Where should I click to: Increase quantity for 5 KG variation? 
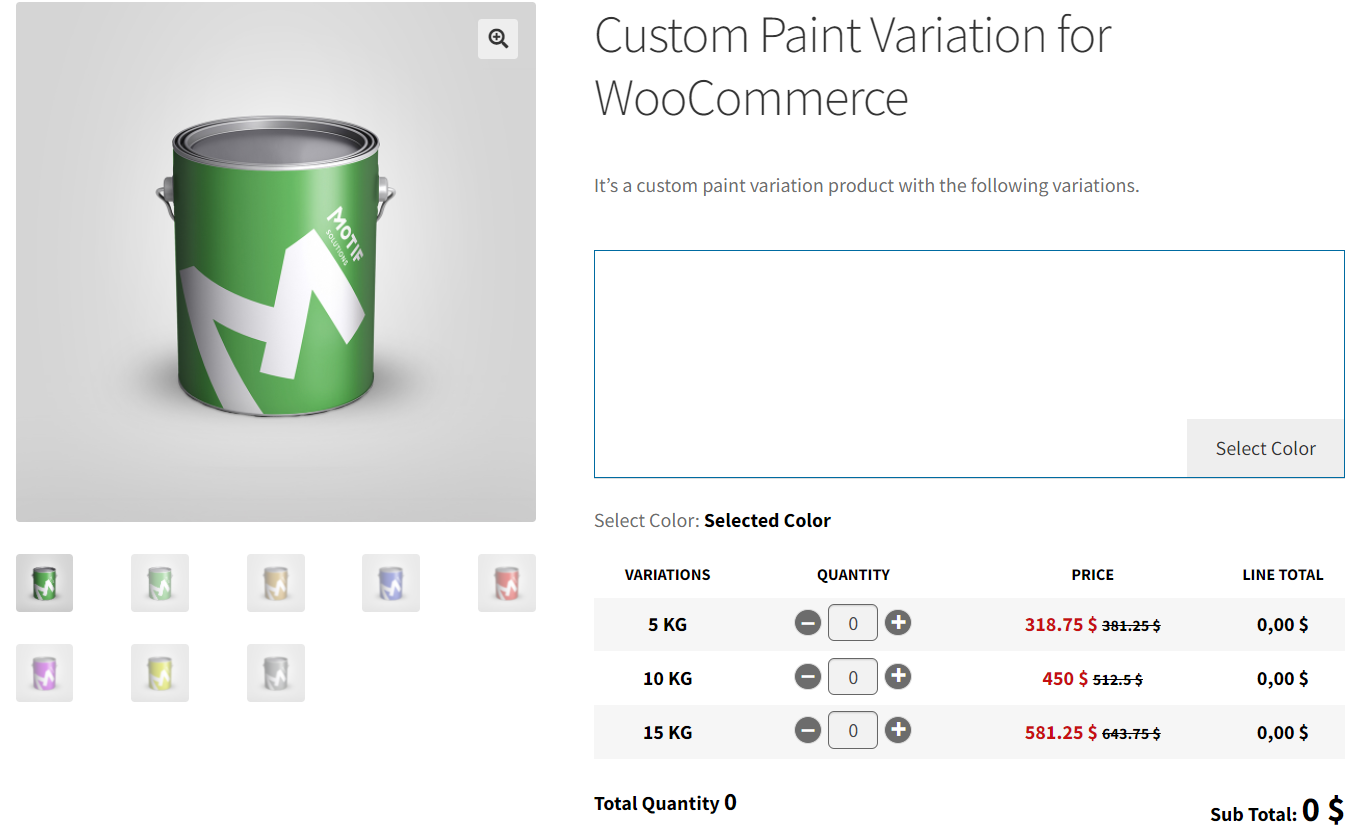point(898,623)
